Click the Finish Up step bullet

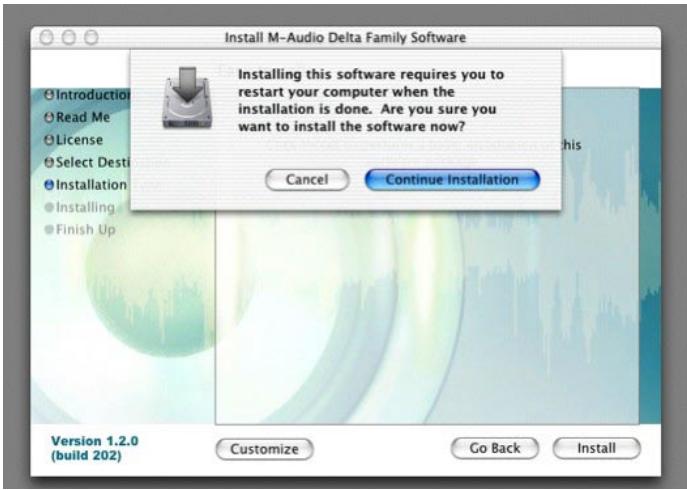tap(49, 229)
